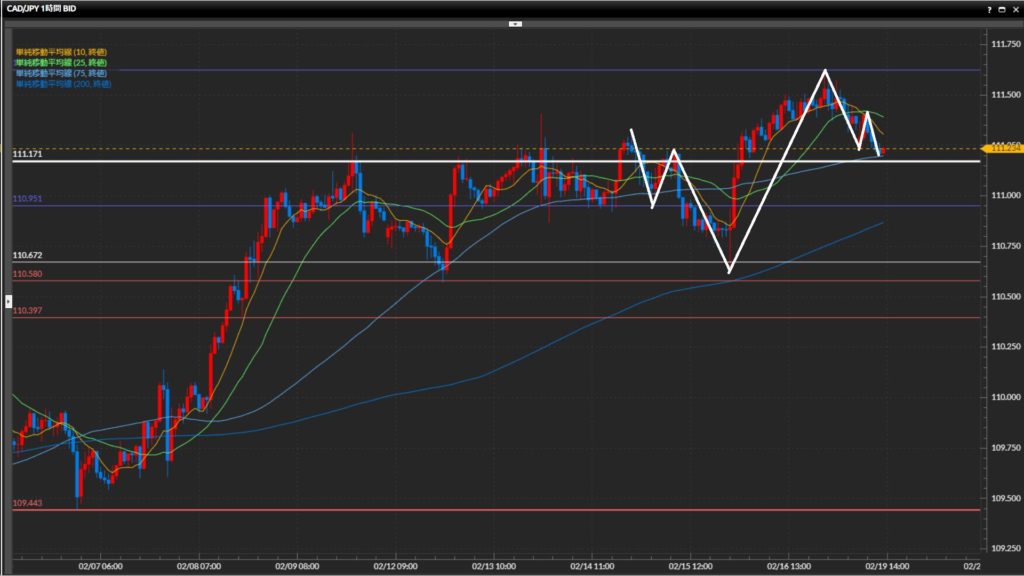The width and height of the screenshot is (1024, 576).
Task: Click the help question mark icon
Action: (x=989, y=8)
